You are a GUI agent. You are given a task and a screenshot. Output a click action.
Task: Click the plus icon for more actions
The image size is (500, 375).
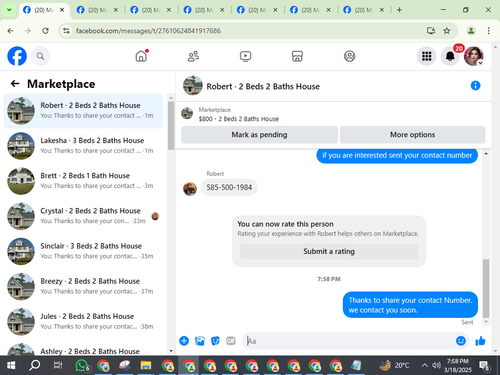pyautogui.click(x=184, y=341)
